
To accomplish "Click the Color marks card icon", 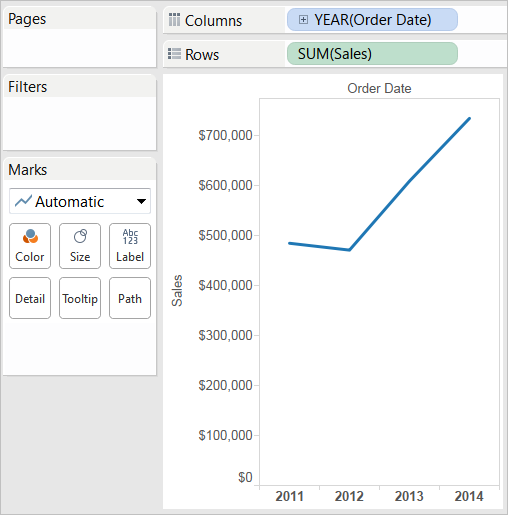I will click(30, 236).
